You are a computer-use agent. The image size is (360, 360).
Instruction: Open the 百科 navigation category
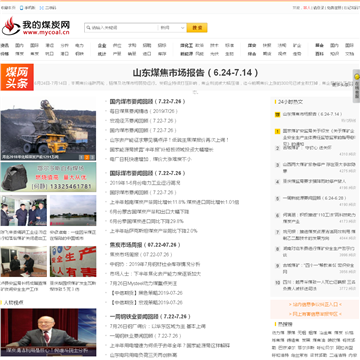(x=319, y=54)
